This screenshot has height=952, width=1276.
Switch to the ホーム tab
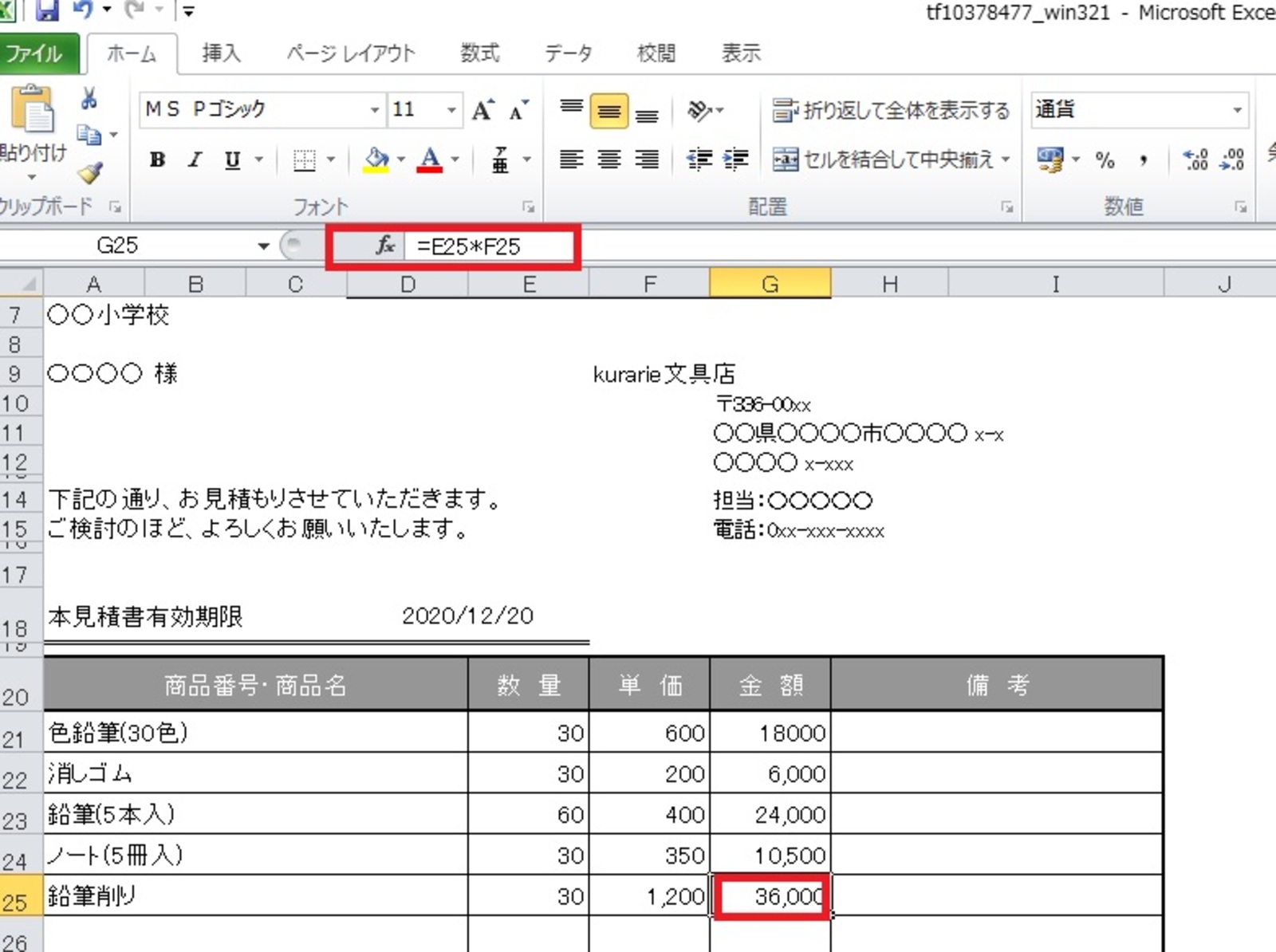point(132,53)
